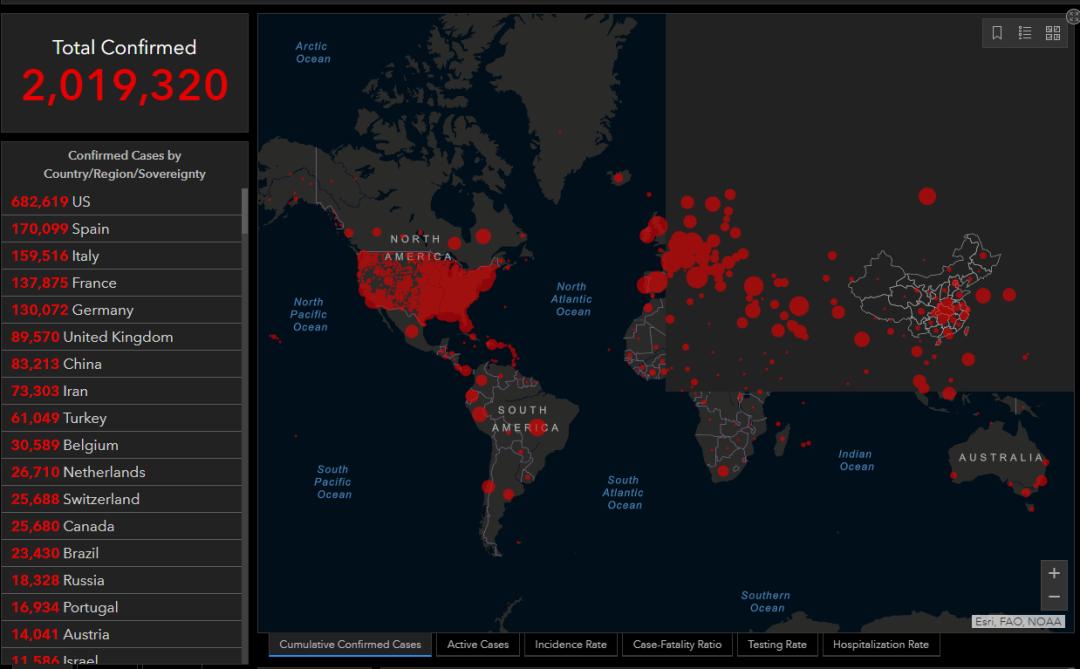Choose Germany with 130,072 cases
The height and width of the screenshot is (669, 1080).
122,309
